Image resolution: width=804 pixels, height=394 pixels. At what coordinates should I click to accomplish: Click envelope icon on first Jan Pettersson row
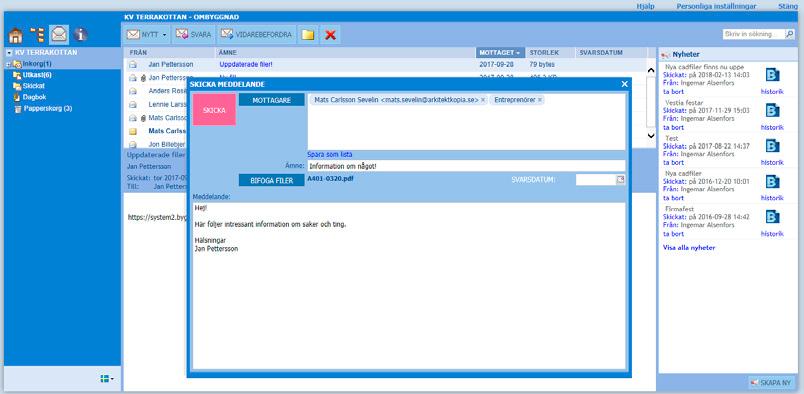click(x=133, y=65)
